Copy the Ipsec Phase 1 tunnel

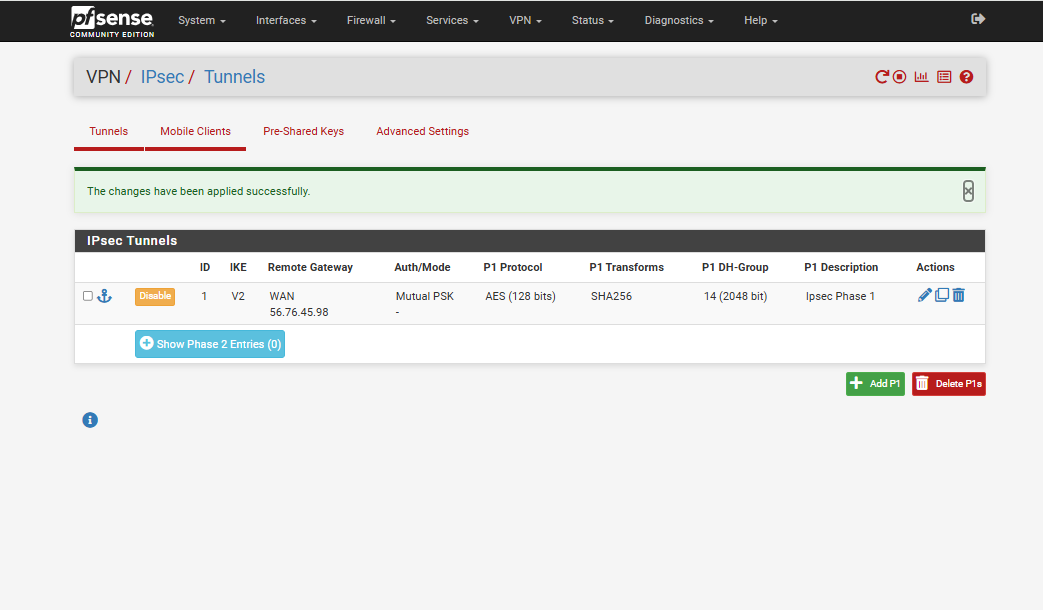tap(942, 295)
